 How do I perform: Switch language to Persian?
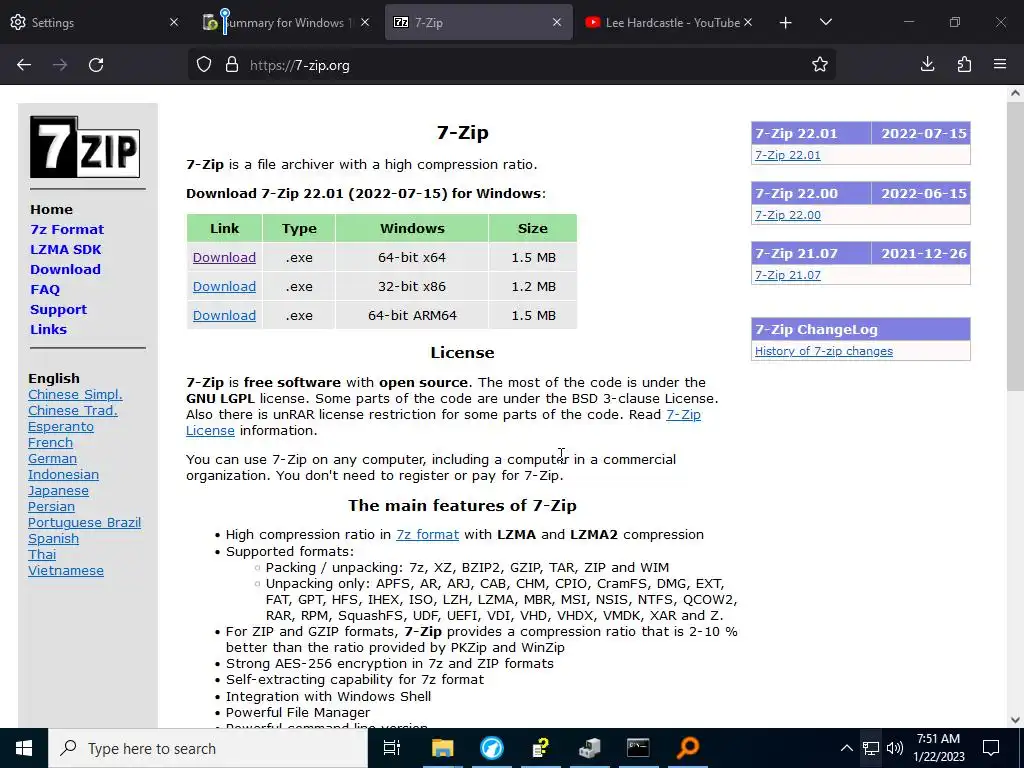pos(51,506)
